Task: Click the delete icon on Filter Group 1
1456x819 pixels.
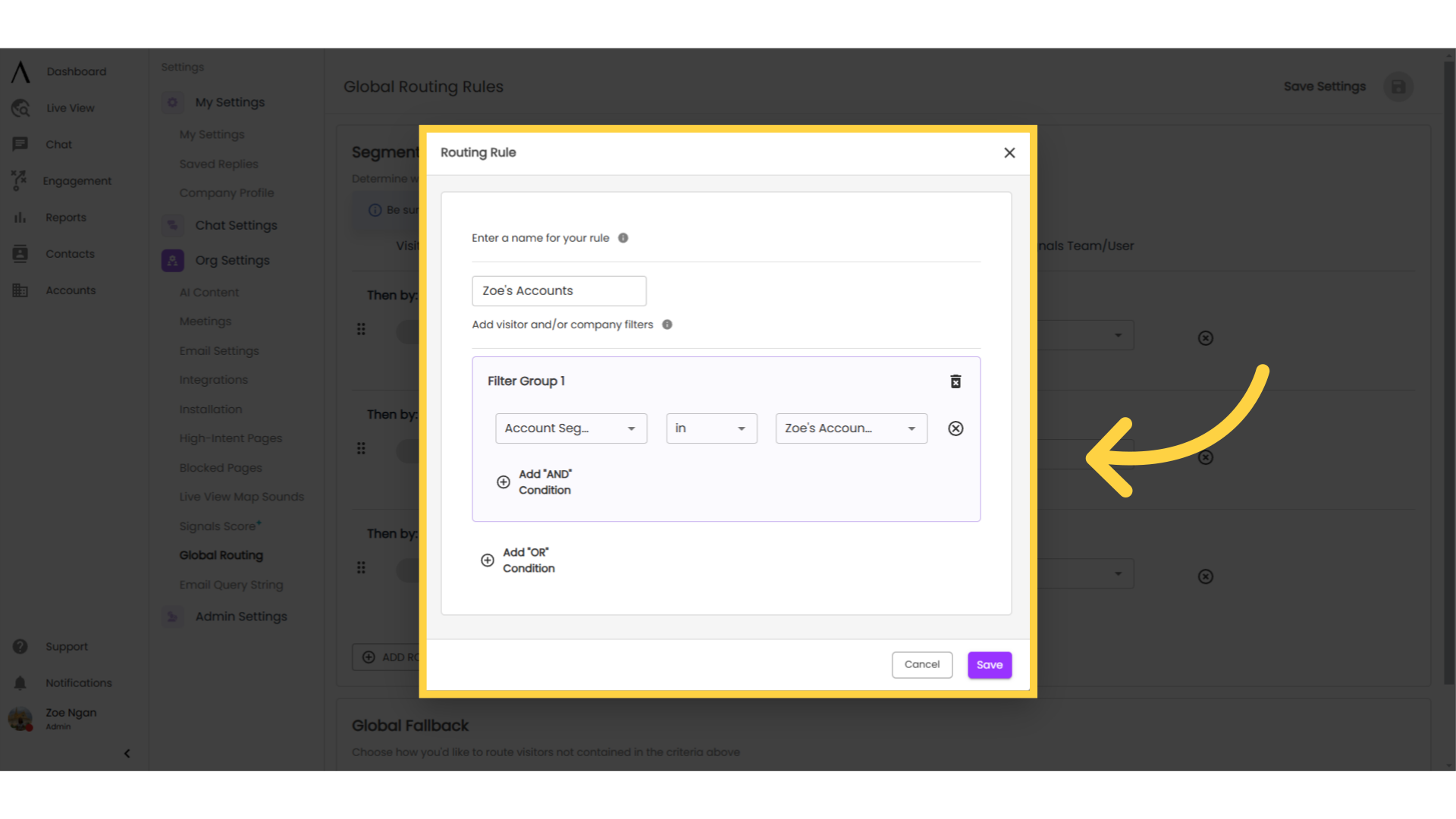Action: (x=956, y=381)
